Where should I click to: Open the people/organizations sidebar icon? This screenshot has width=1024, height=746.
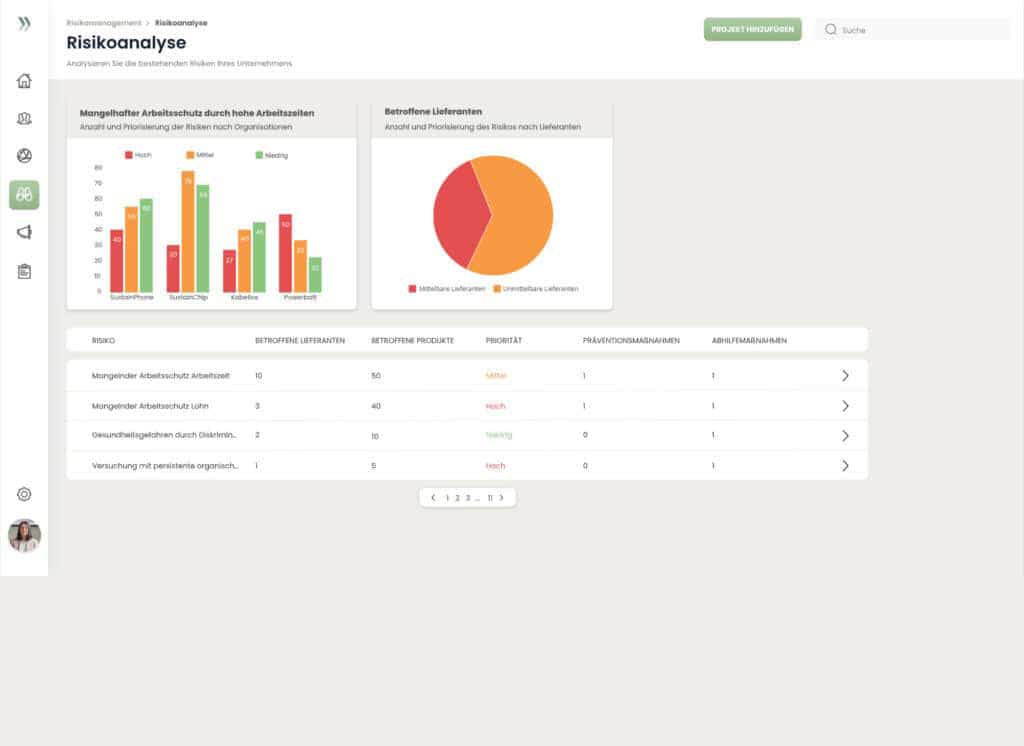tap(24, 118)
